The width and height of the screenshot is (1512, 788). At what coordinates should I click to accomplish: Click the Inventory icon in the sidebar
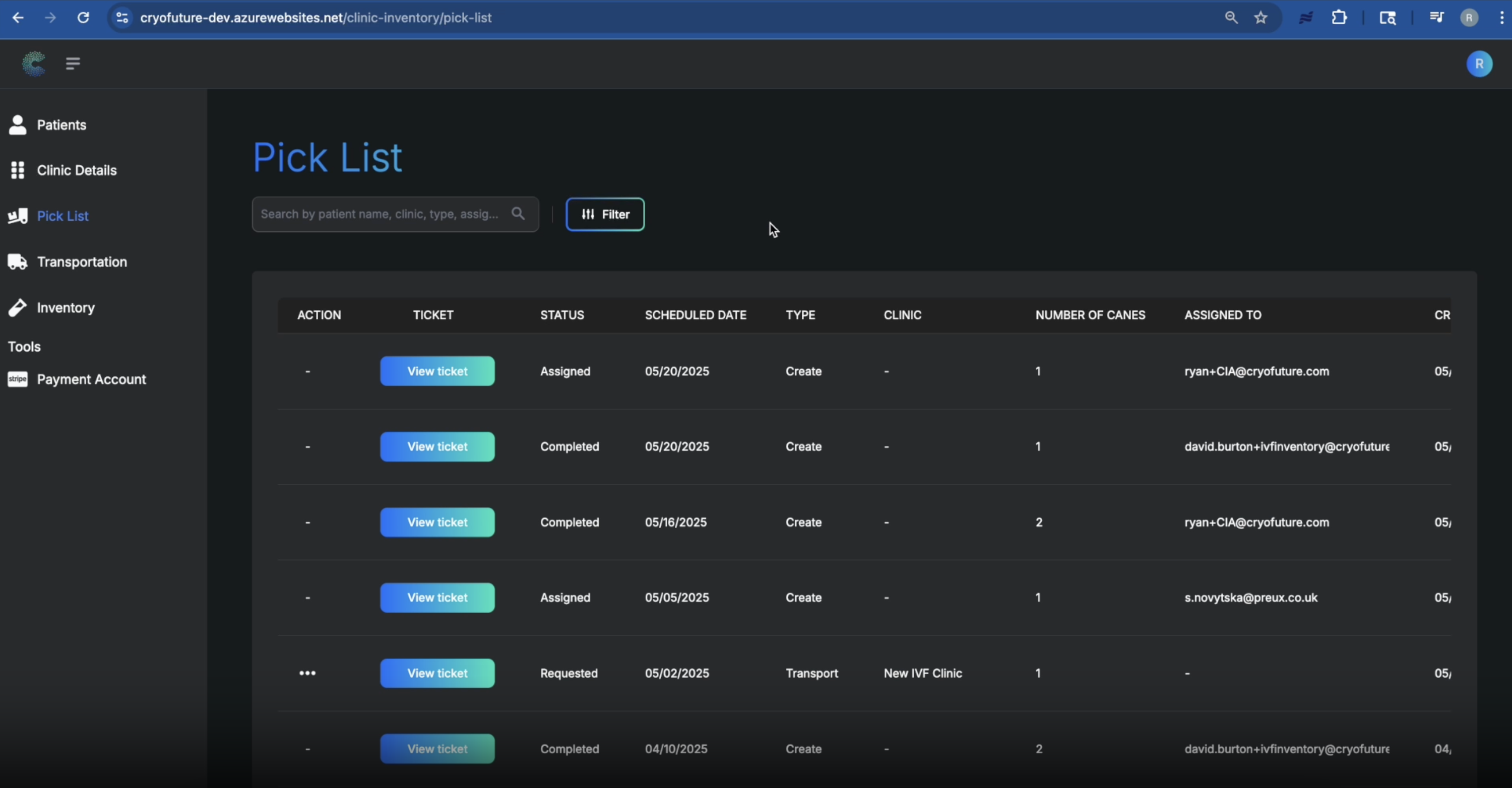click(x=17, y=307)
